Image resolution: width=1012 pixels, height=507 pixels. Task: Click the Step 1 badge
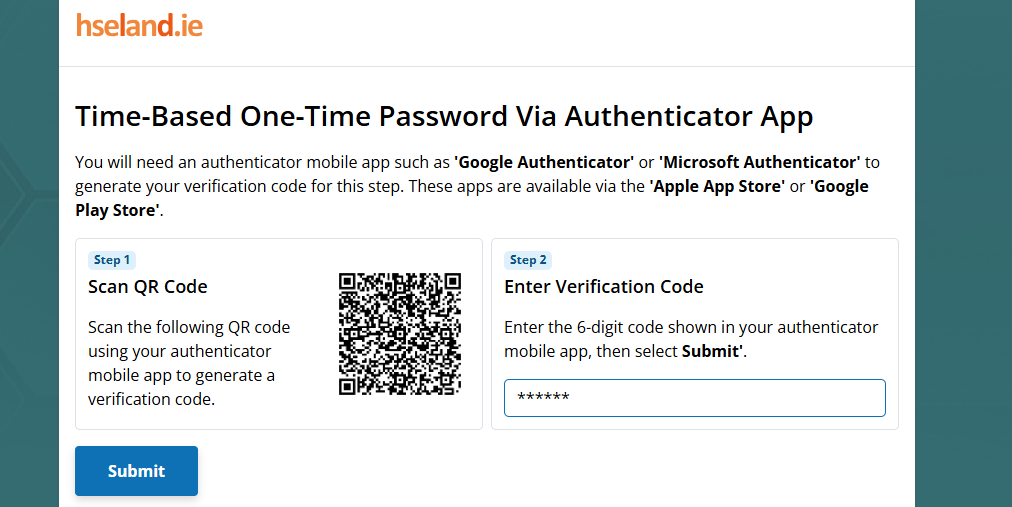[111, 260]
